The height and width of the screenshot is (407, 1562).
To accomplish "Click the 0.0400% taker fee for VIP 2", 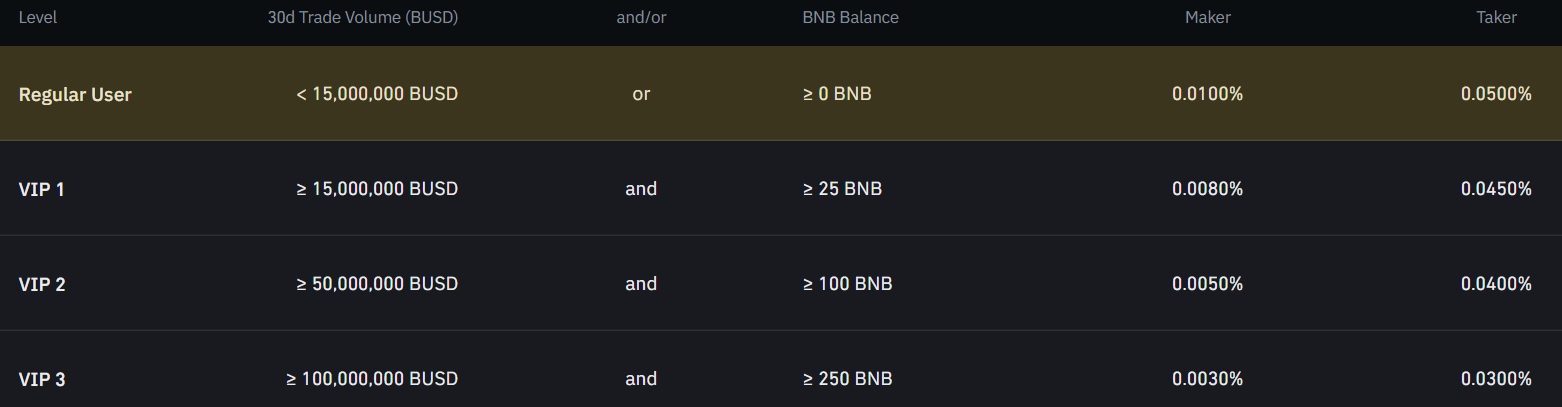I will (x=1496, y=284).
